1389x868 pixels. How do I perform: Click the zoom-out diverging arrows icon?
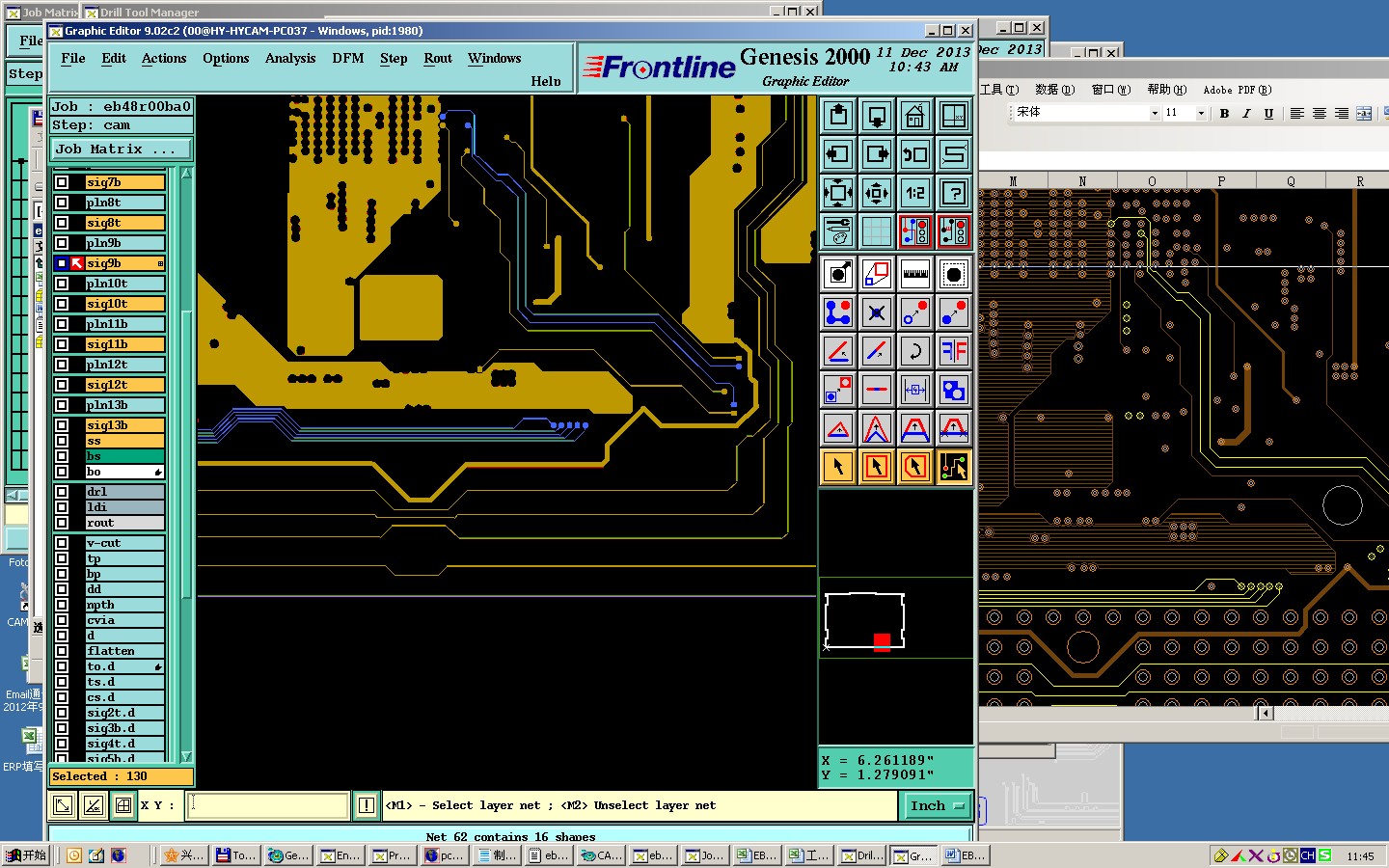pos(877,193)
